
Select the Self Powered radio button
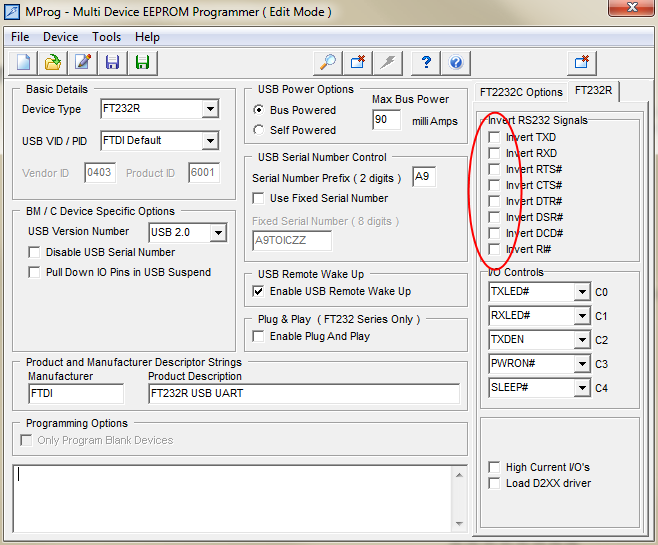point(259,130)
